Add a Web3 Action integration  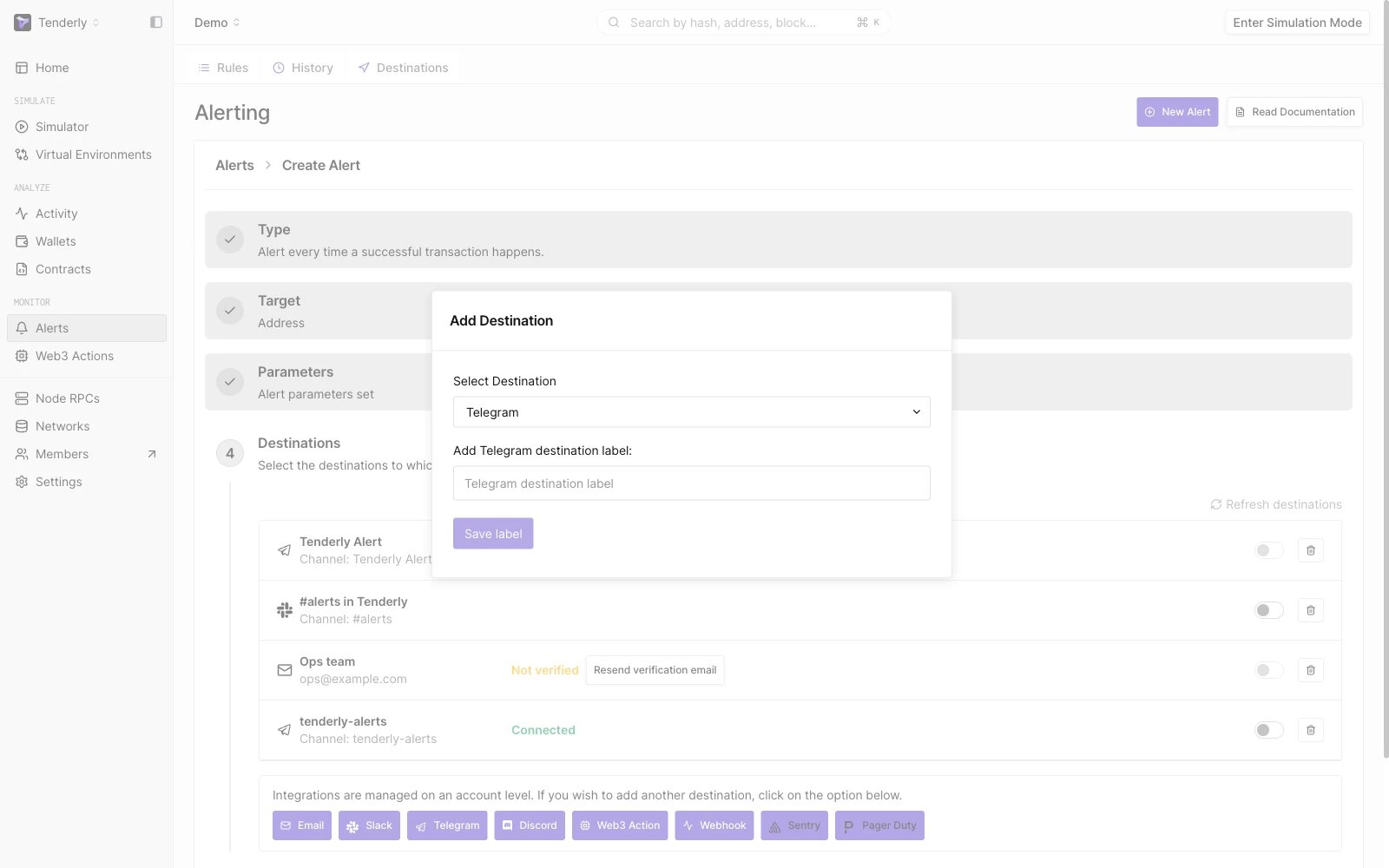click(x=620, y=825)
